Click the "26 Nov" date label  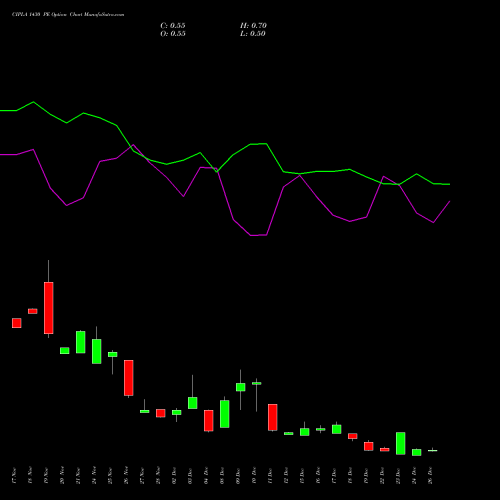tap(126, 476)
